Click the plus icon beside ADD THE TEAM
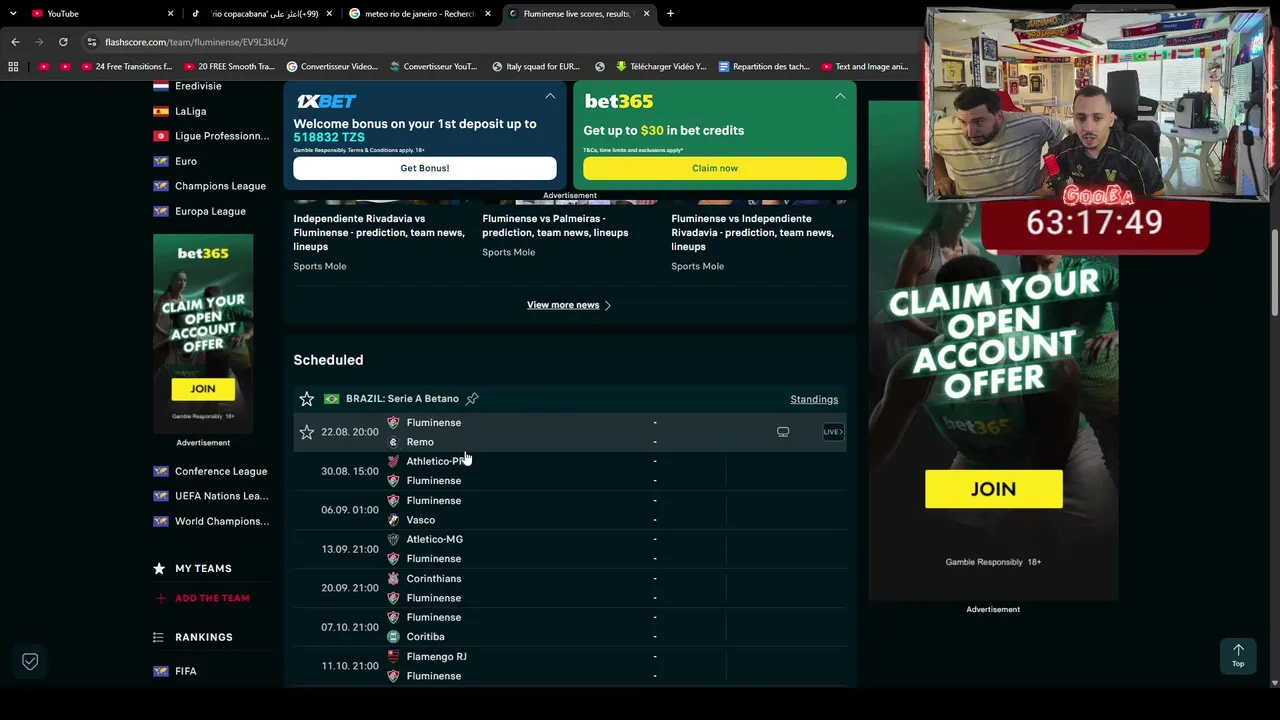The height and width of the screenshot is (720, 1280). click(160, 598)
